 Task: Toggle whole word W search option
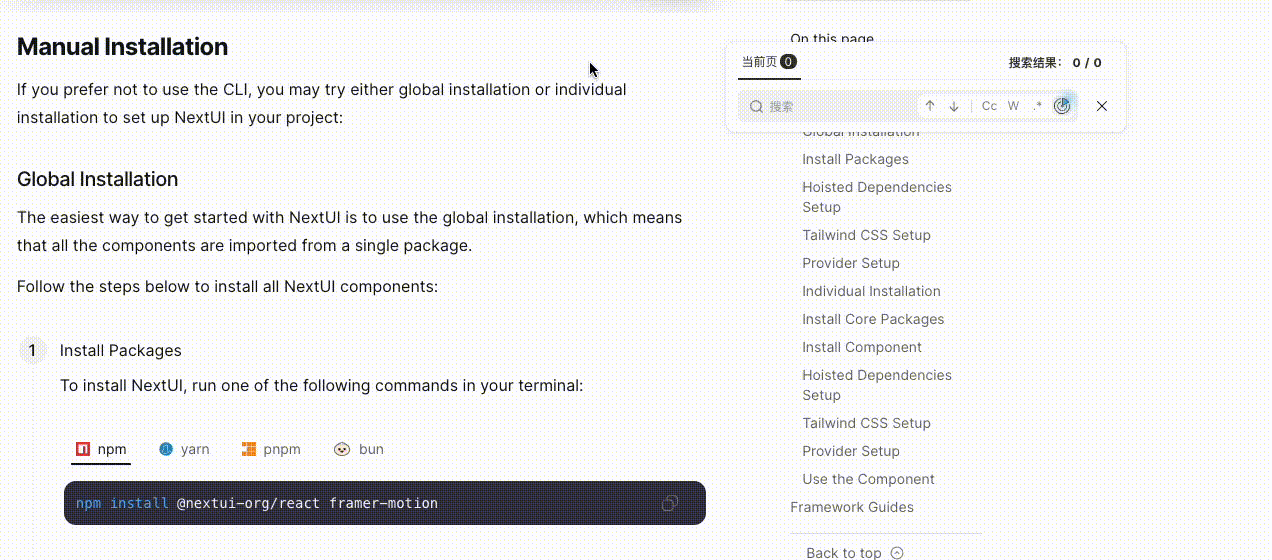(x=1013, y=106)
